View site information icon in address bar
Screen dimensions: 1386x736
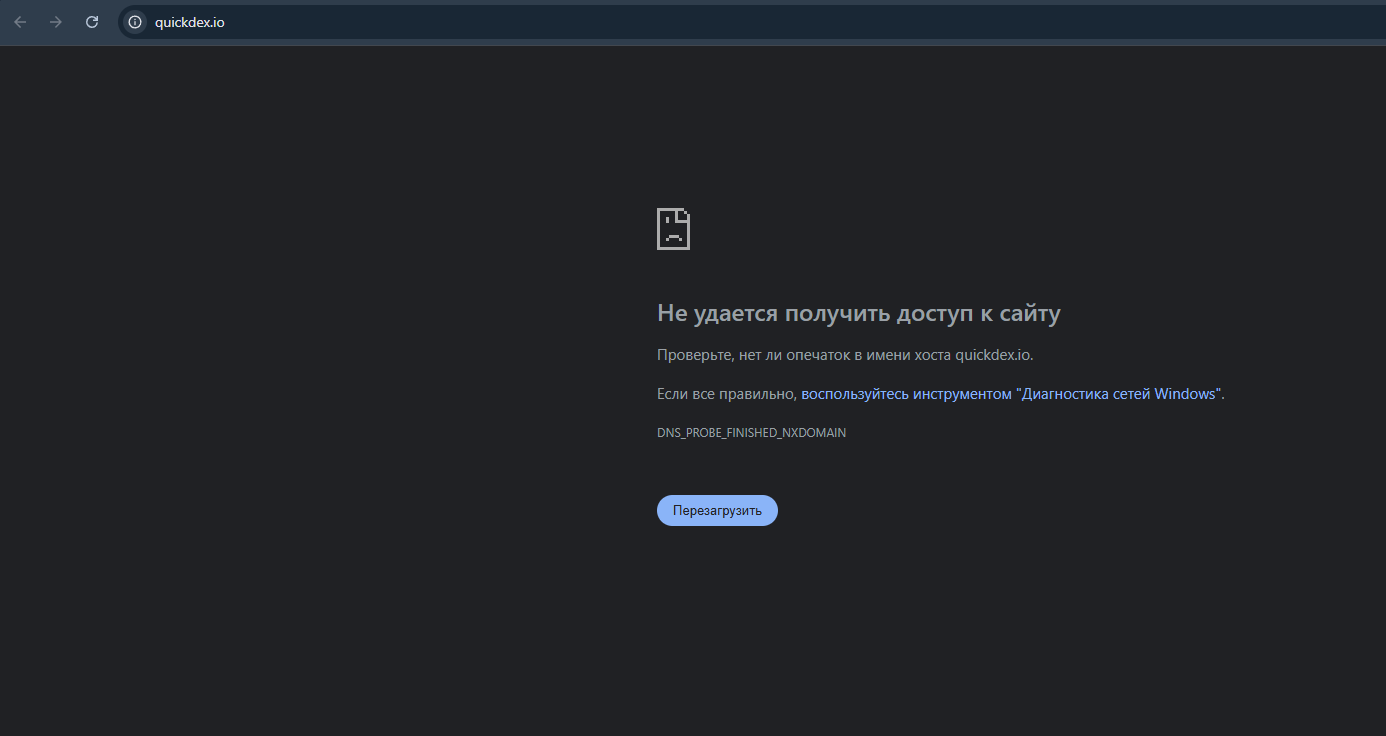135,22
